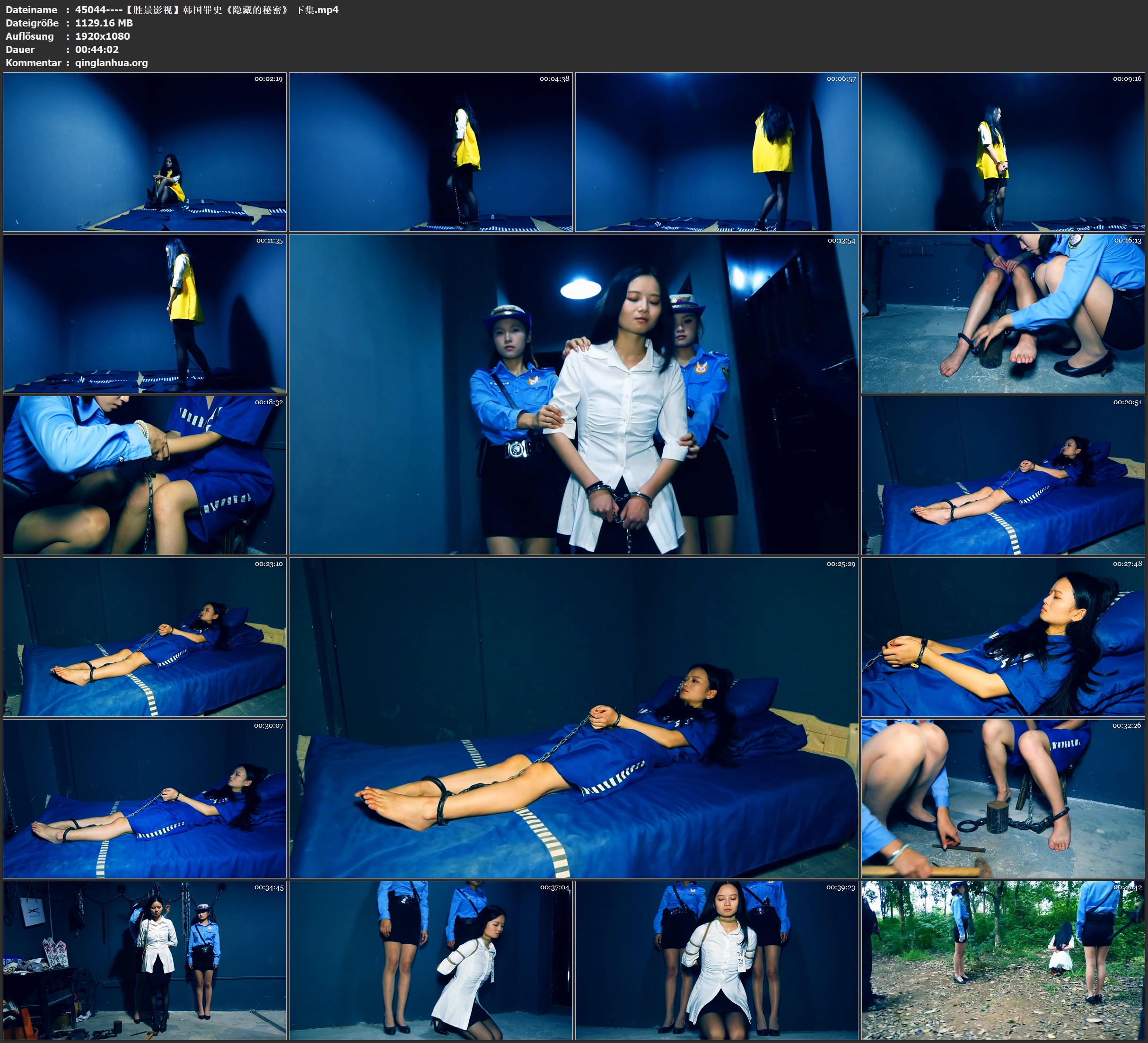This screenshot has height=1043, width=1148.
Task: Click the frame timestamped 00:23:10
Action: tap(145, 636)
